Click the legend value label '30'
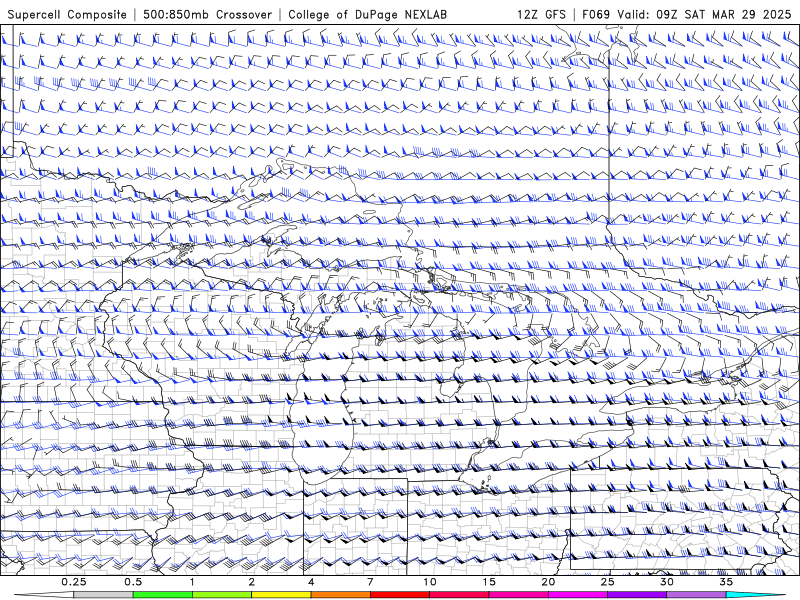Viewport: 800px width, 600px height. pos(667,582)
